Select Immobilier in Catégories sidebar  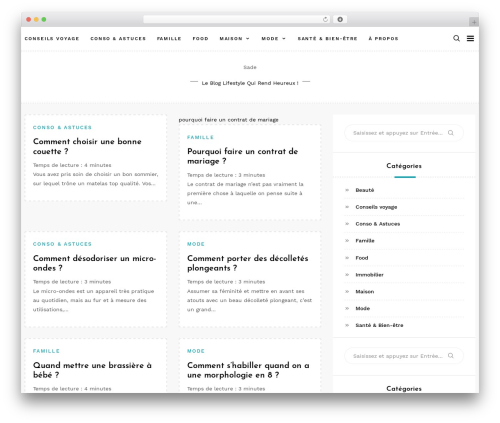click(x=369, y=275)
